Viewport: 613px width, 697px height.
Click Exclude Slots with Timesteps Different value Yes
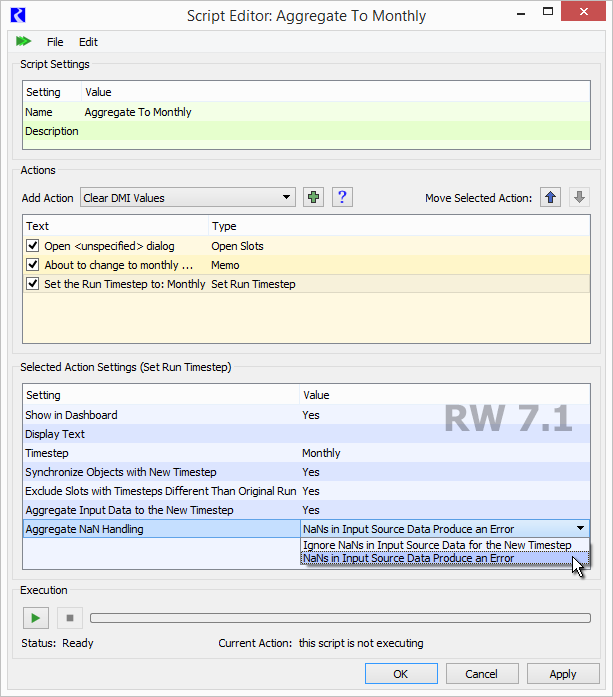point(311,491)
